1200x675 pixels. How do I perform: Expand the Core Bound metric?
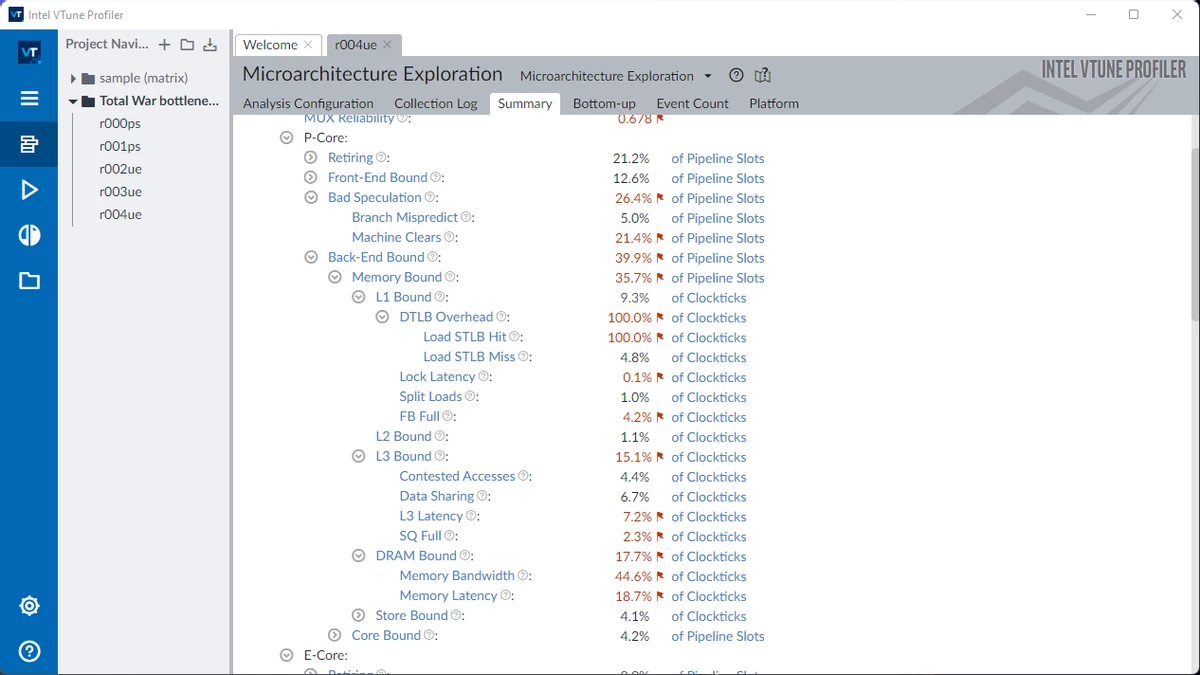pos(334,636)
